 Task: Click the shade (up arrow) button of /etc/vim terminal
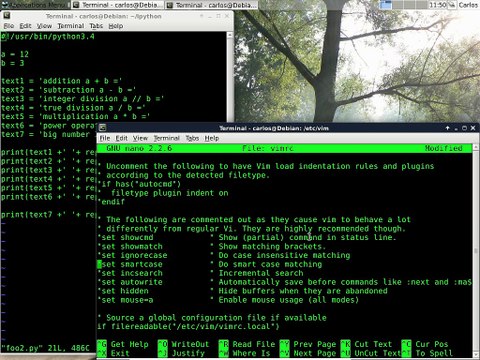(x=447, y=128)
